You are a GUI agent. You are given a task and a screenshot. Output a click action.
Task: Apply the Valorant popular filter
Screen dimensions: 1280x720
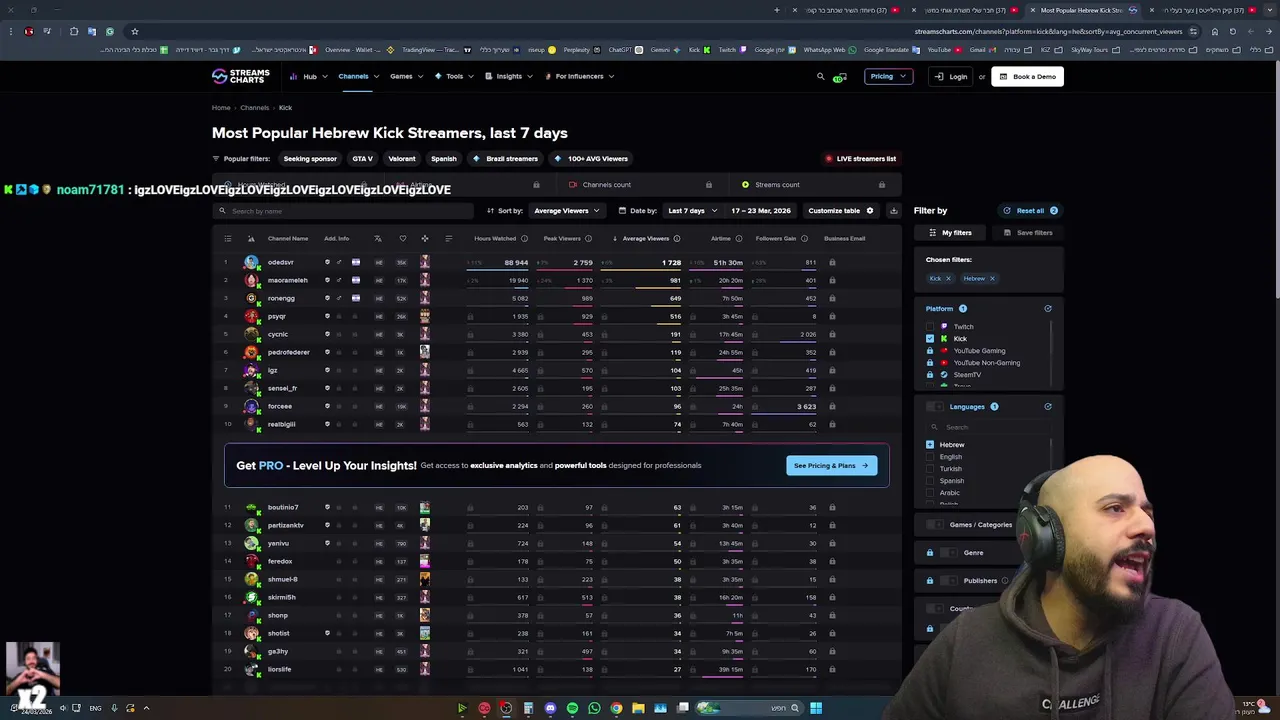401,158
